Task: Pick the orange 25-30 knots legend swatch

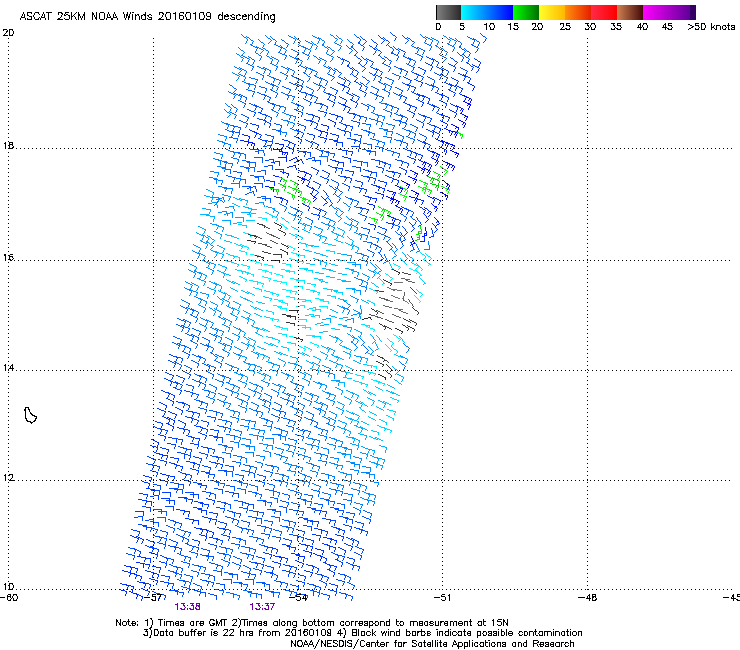Action: tap(578, 12)
